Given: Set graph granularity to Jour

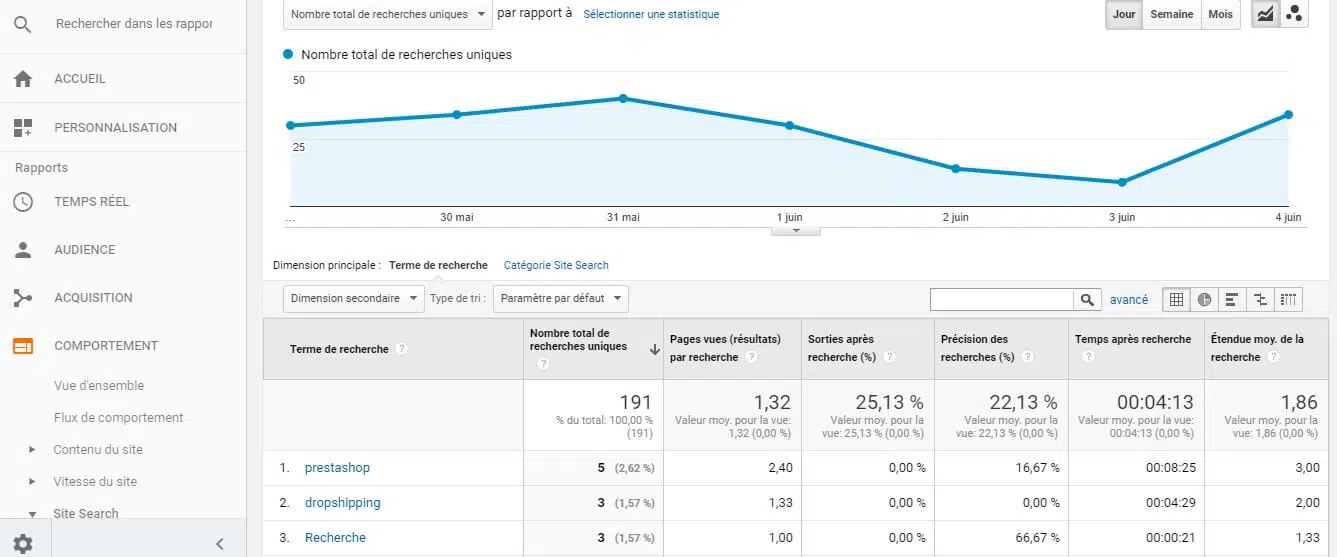Looking at the screenshot, I should [1124, 14].
